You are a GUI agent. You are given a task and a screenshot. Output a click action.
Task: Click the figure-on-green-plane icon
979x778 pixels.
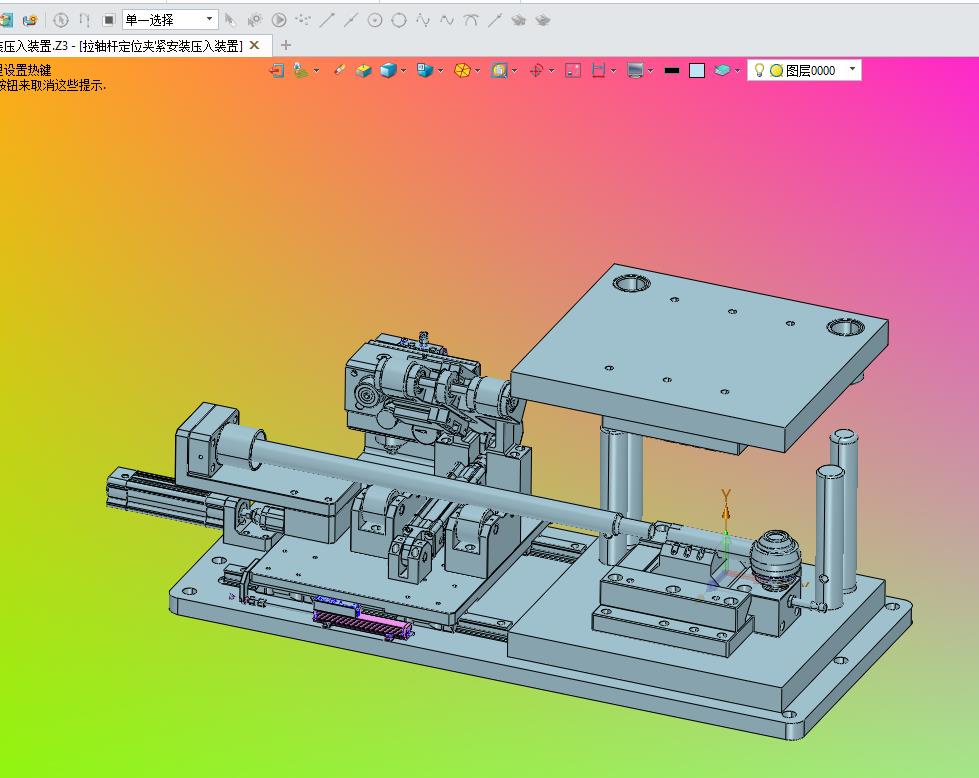click(x=301, y=71)
